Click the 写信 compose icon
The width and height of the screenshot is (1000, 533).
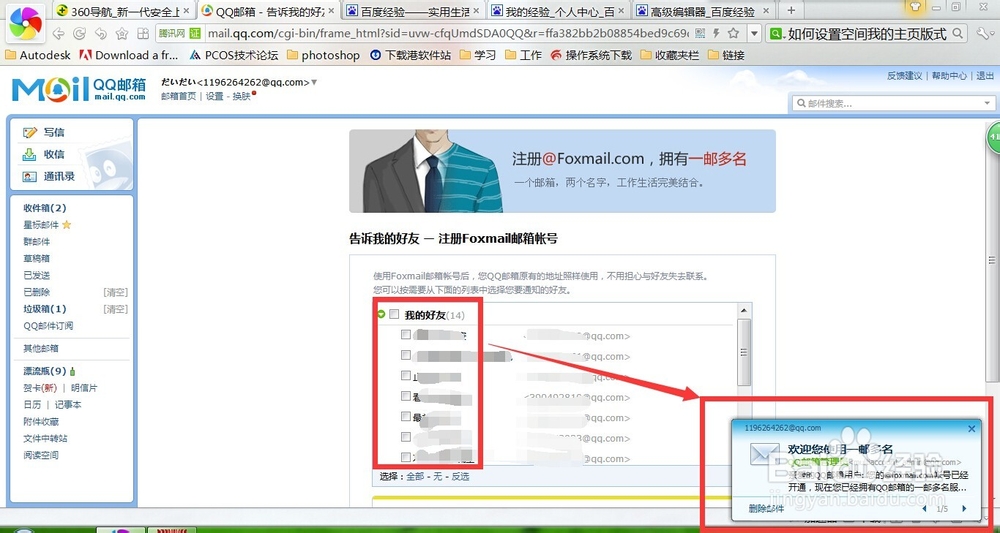[x=30, y=133]
